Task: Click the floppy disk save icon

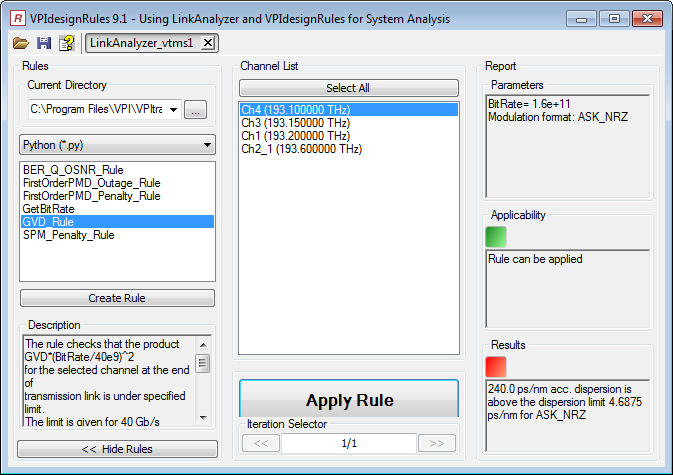Action: [44, 43]
